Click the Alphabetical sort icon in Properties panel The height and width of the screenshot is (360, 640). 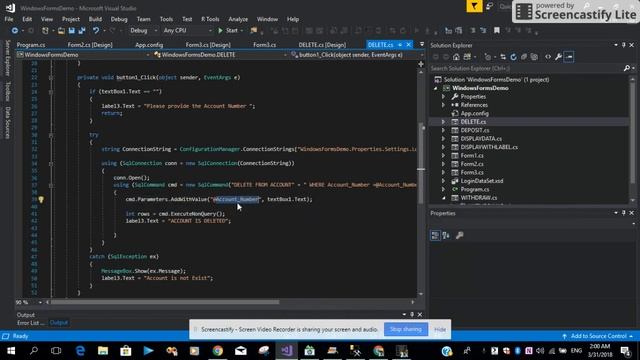pyautogui.click(x=446, y=235)
